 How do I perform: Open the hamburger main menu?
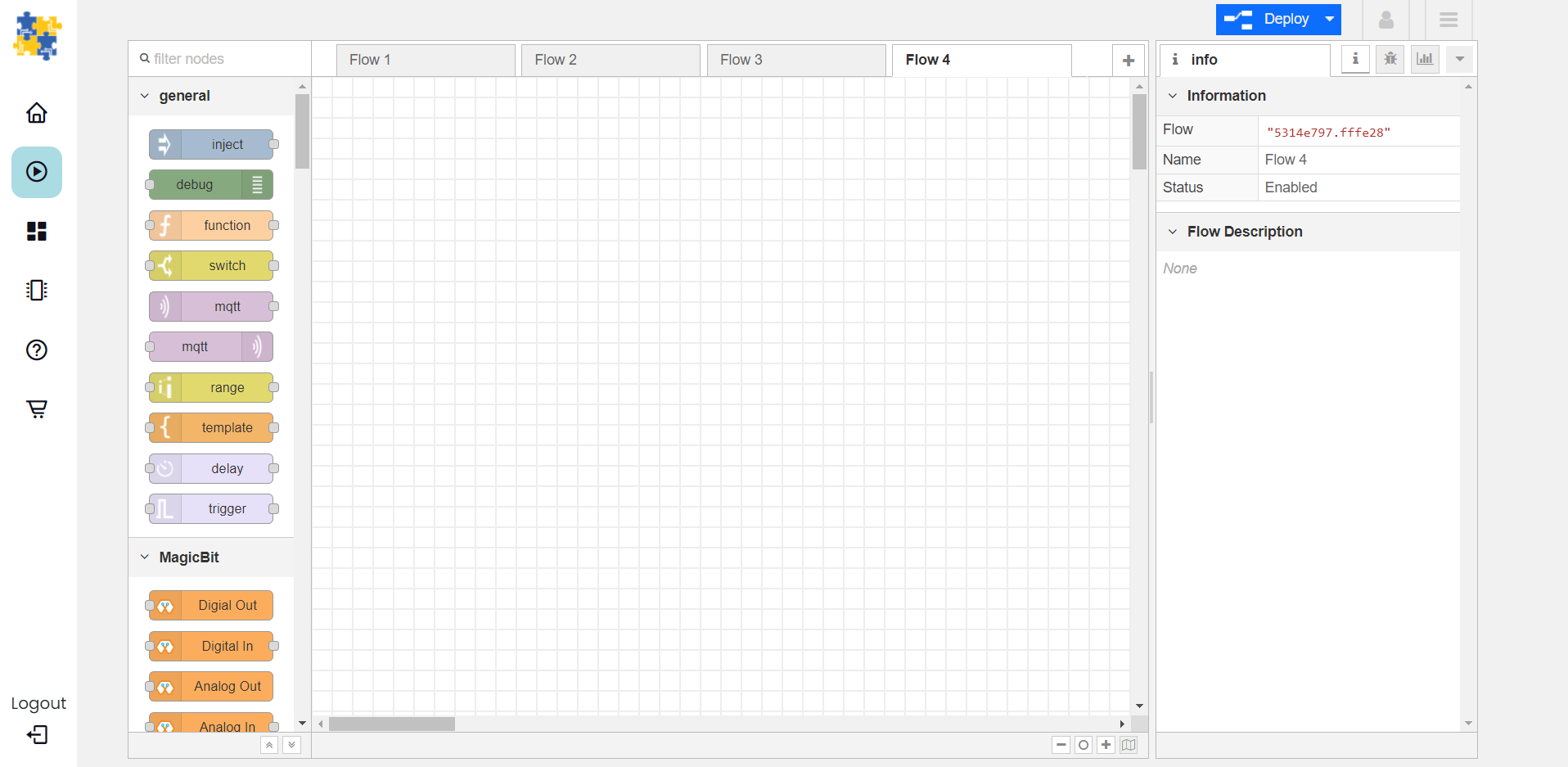point(1449,19)
